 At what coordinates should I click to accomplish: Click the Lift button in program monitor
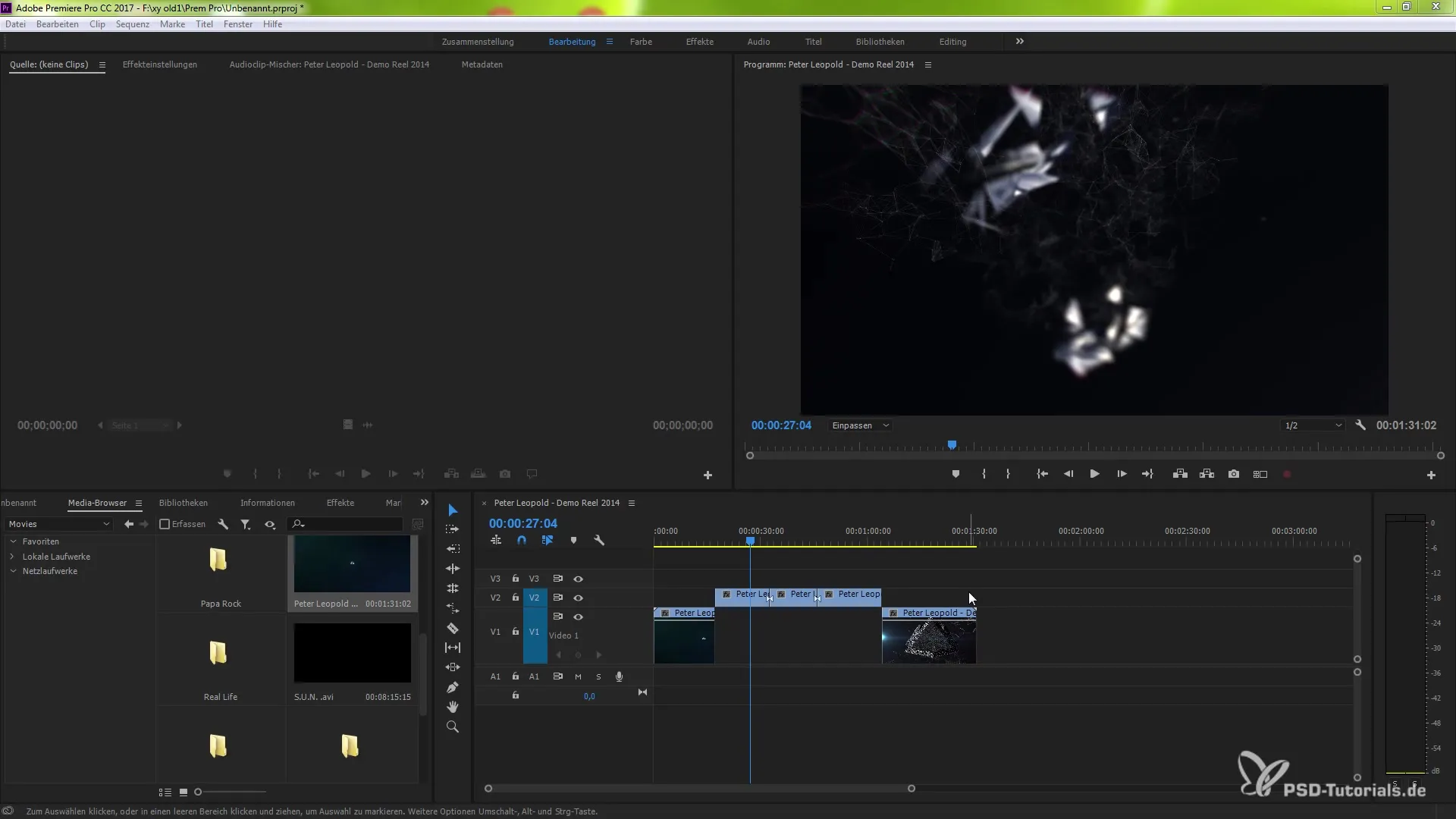[1180, 474]
